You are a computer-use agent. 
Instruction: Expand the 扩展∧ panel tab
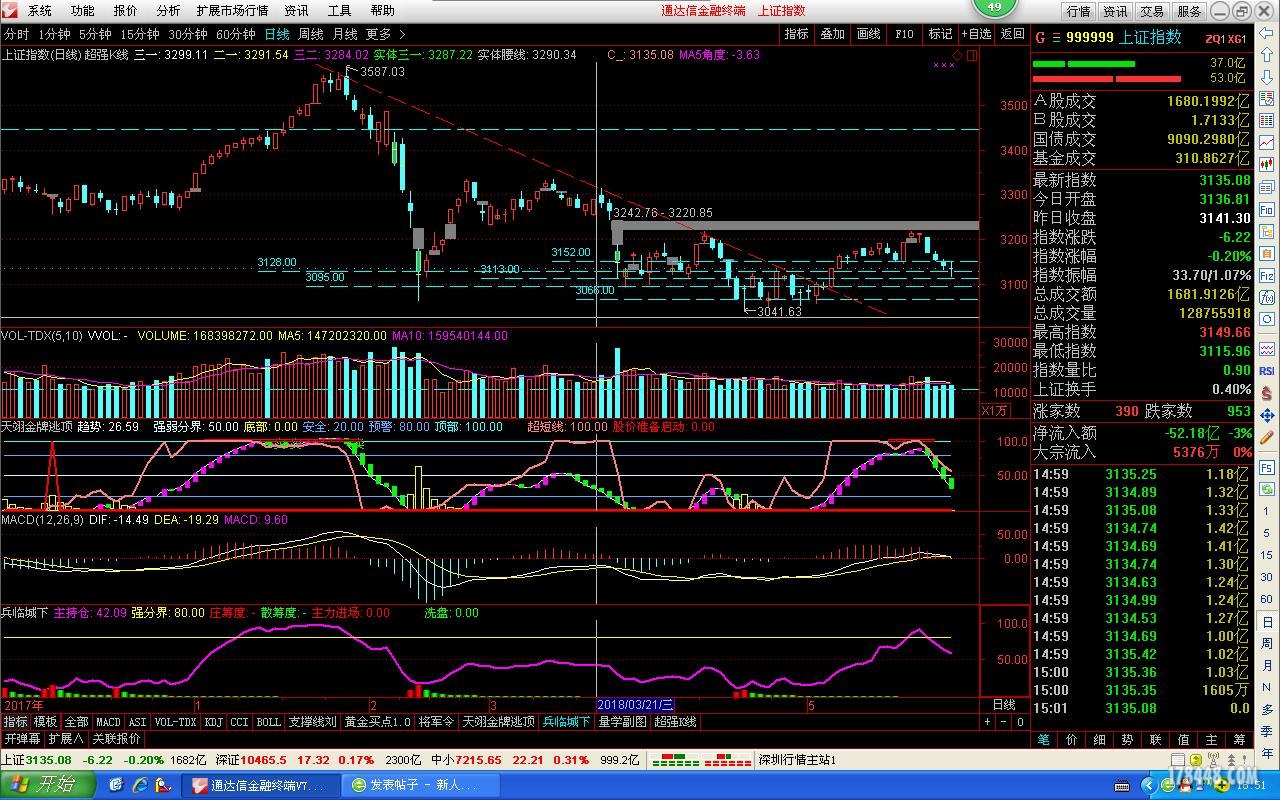tap(67, 739)
